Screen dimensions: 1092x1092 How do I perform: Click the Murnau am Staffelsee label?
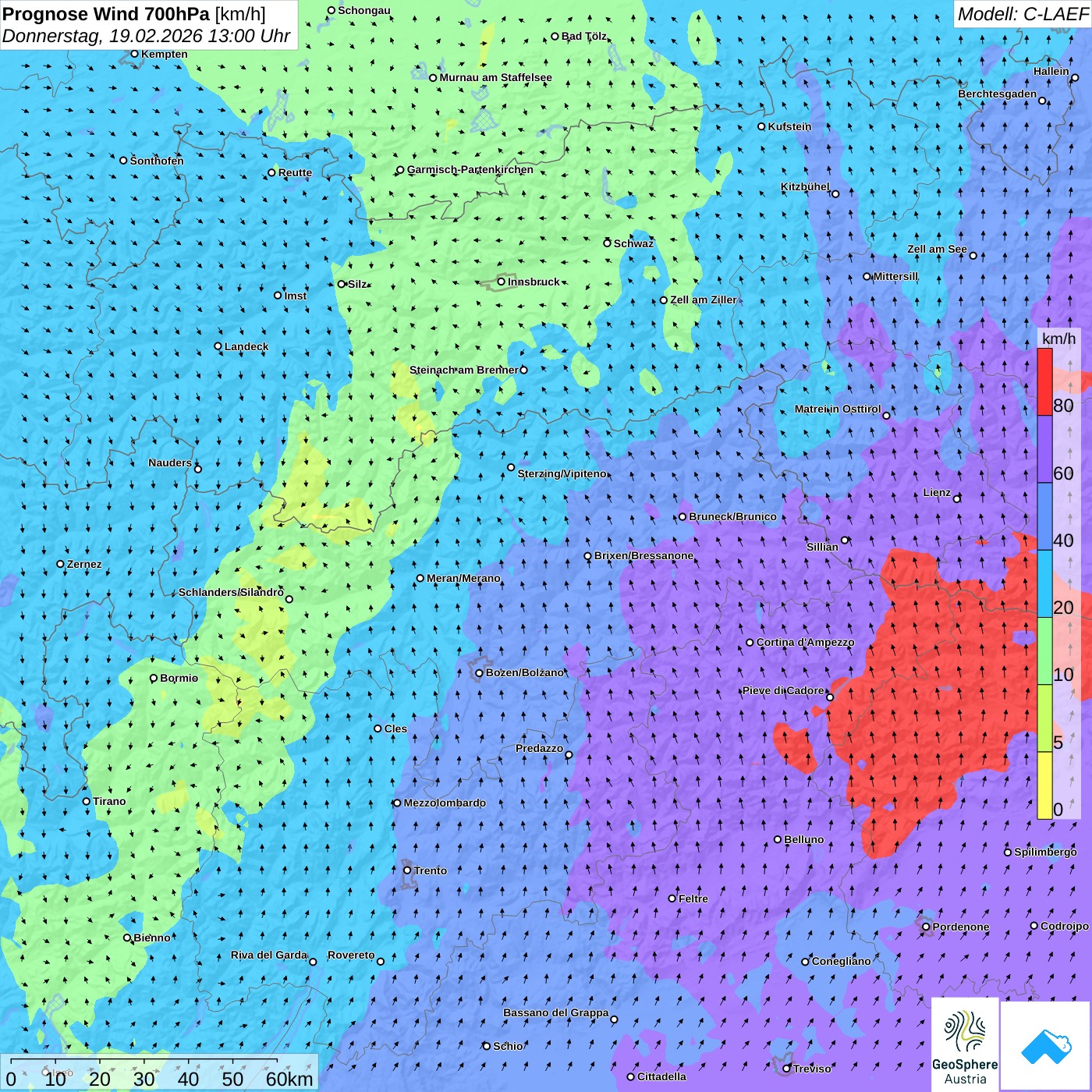click(x=495, y=77)
